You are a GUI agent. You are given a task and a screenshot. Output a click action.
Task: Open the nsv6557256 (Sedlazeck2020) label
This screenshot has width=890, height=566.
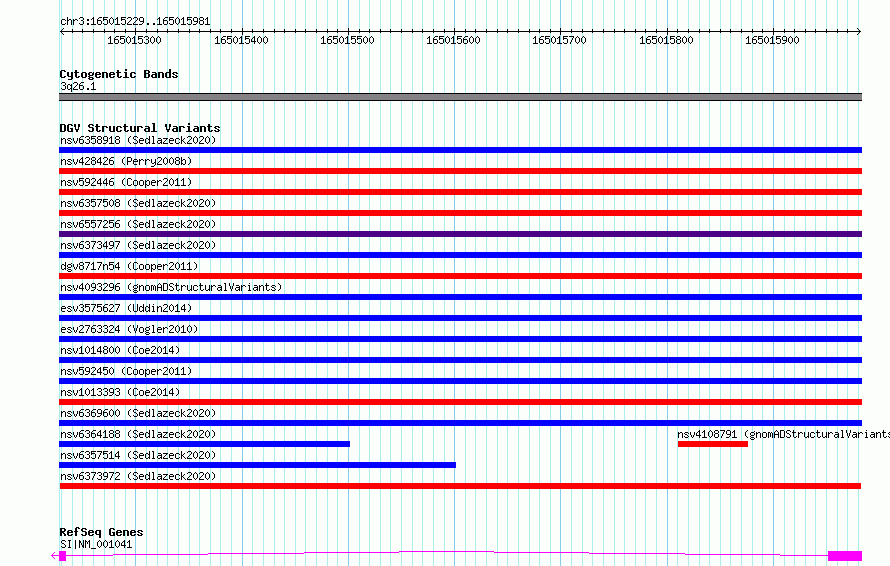(x=138, y=224)
